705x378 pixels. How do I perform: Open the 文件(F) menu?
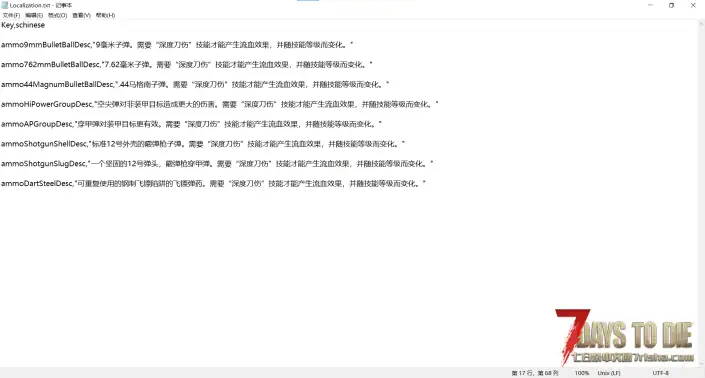pos(11,15)
